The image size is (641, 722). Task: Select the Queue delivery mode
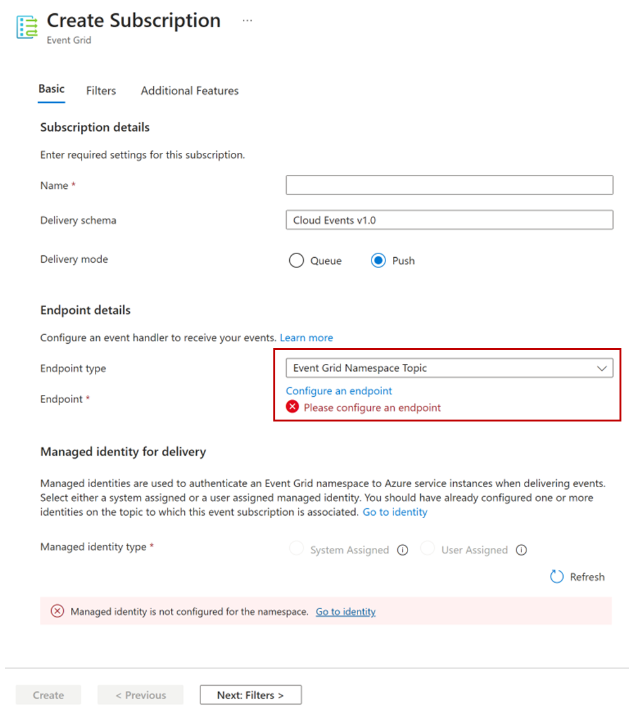click(x=296, y=260)
